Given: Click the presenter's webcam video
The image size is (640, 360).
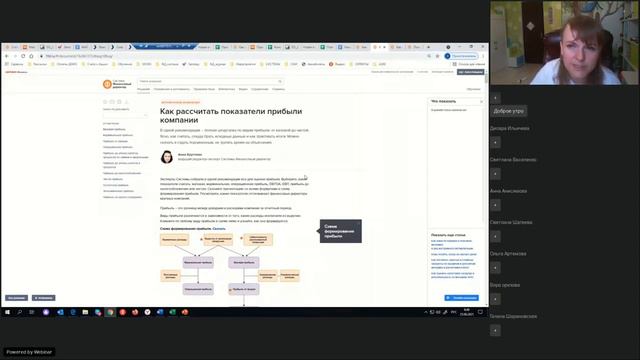Looking at the screenshot, I should point(564,42).
